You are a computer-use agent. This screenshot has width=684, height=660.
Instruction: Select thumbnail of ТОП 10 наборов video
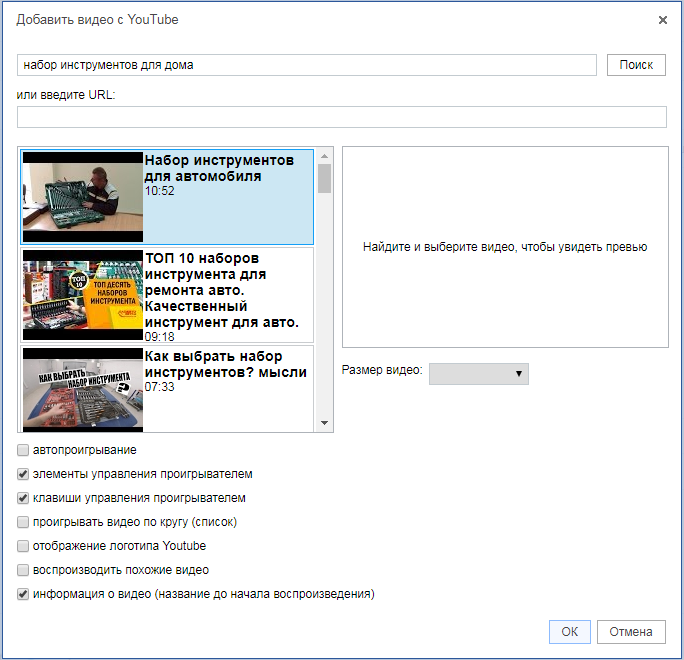83,295
